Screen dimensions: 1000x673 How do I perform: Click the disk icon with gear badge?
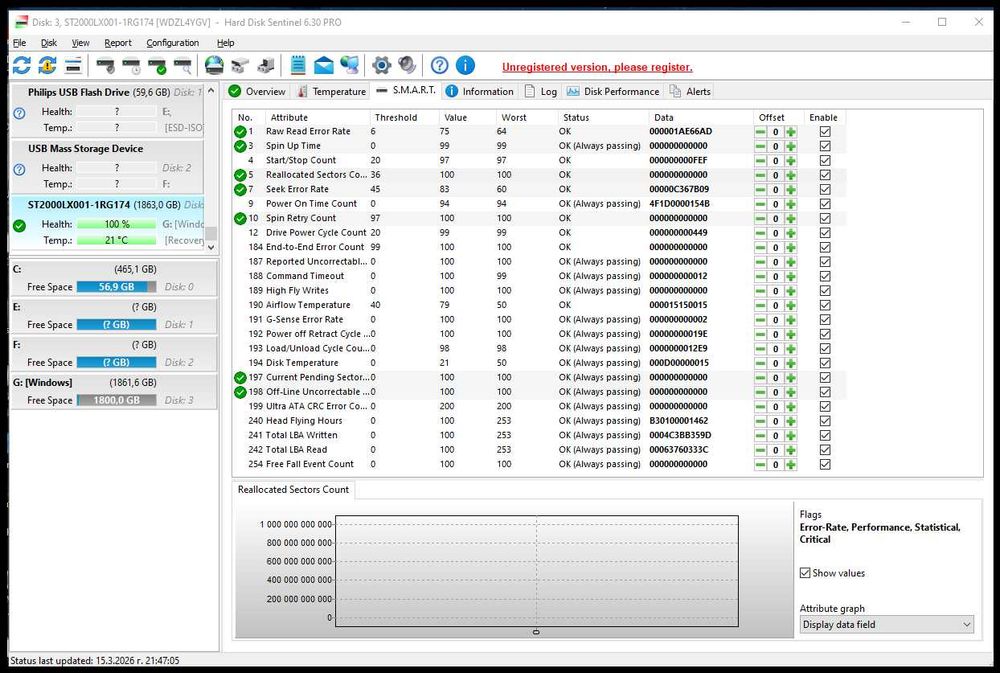click(x=106, y=65)
